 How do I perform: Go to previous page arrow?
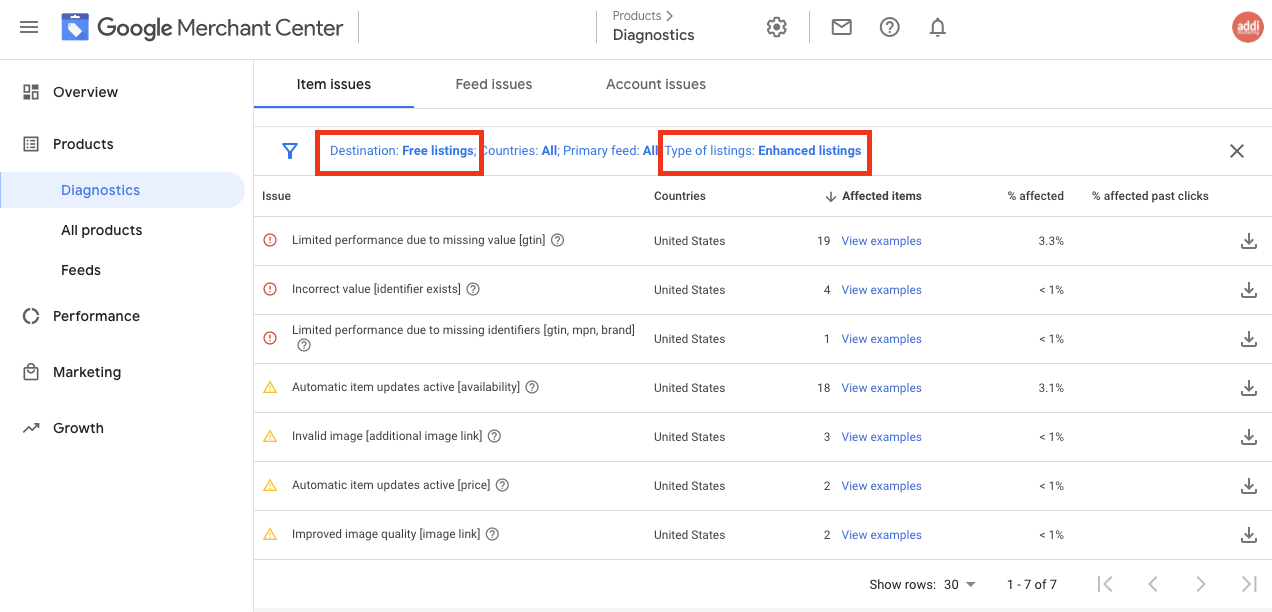(1153, 584)
